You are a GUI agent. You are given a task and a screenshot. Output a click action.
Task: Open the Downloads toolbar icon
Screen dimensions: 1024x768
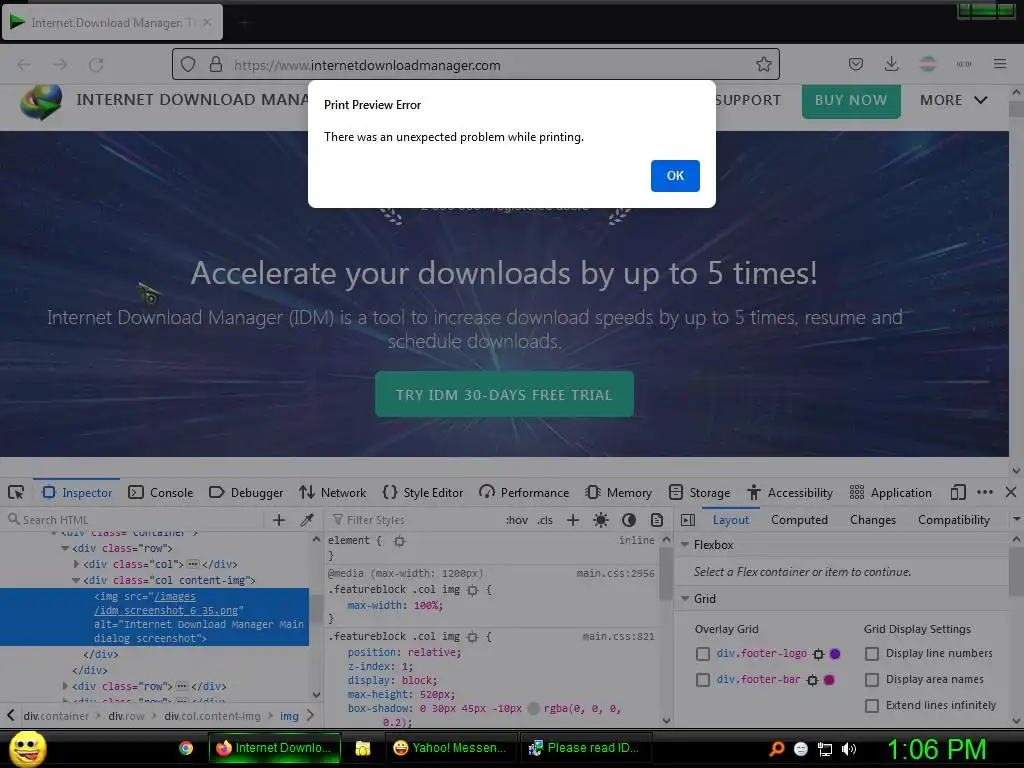(x=891, y=64)
